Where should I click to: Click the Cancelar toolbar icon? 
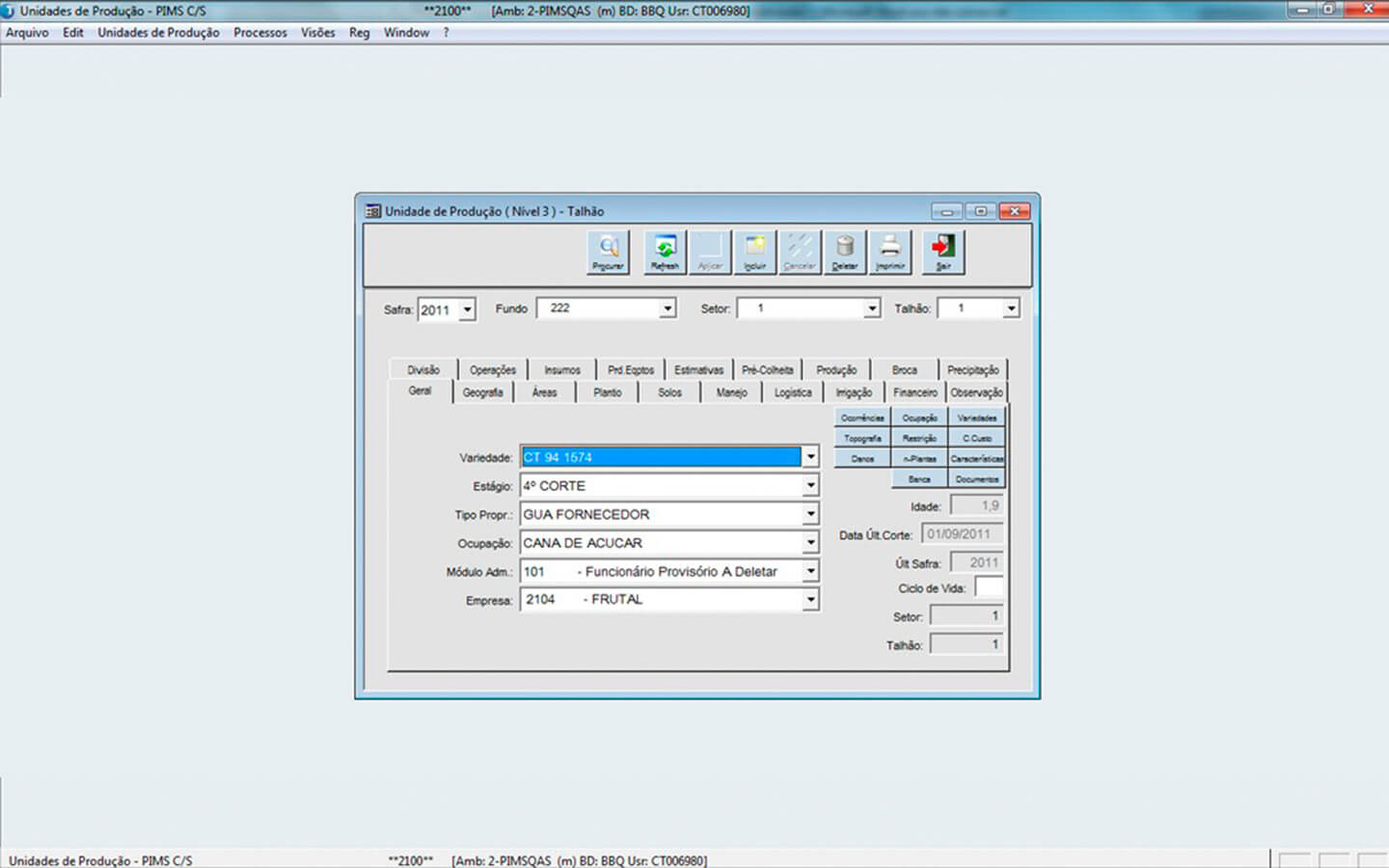point(800,252)
